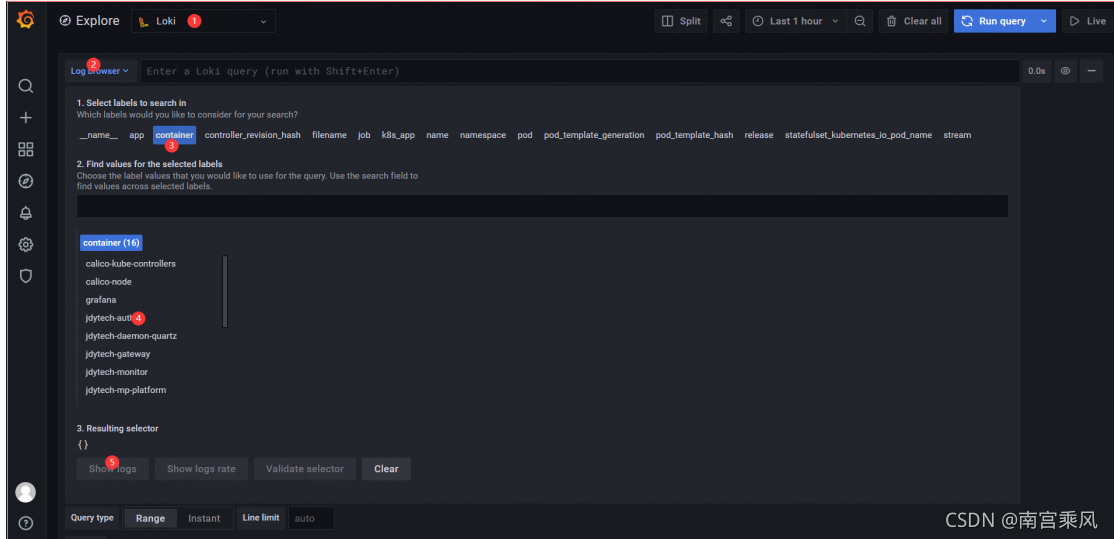This screenshot has height=539, width=1114.
Task: Choose jdytech-mp-platform value
Action: click(x=126, y=390)
